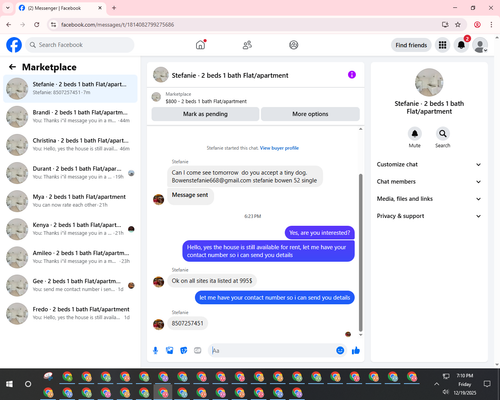The width and height of the screenshot is (500, 400).
Task: Bookmark this page with the star icon
Action: [x=458, y=25]
